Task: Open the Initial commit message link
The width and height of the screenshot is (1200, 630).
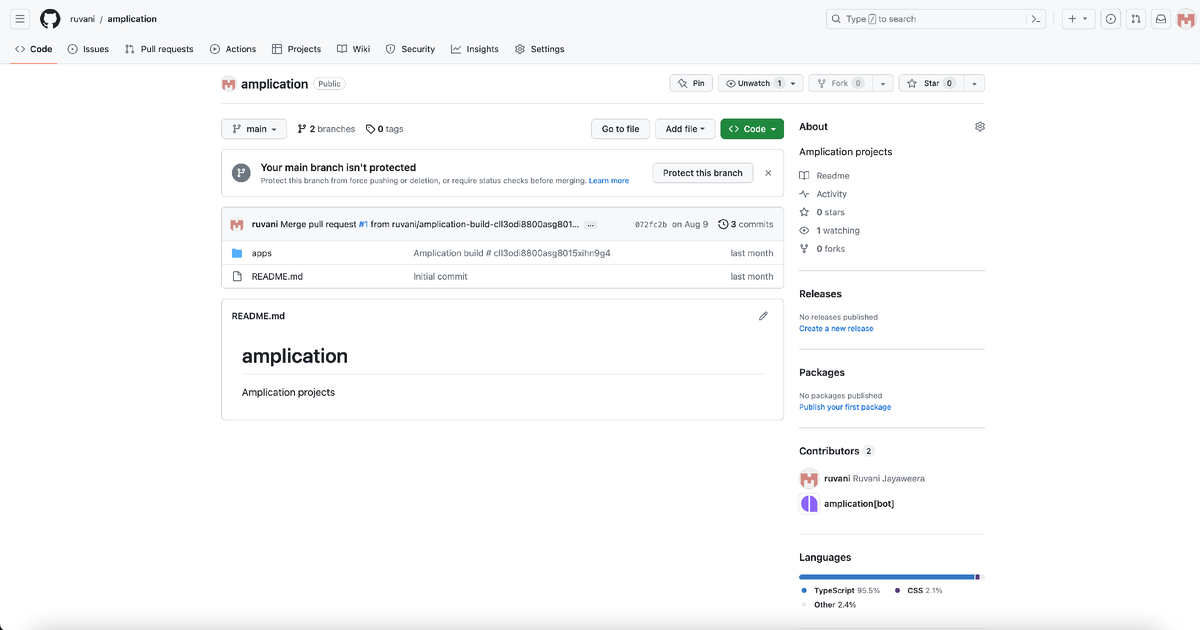Action: pos(440,276)
